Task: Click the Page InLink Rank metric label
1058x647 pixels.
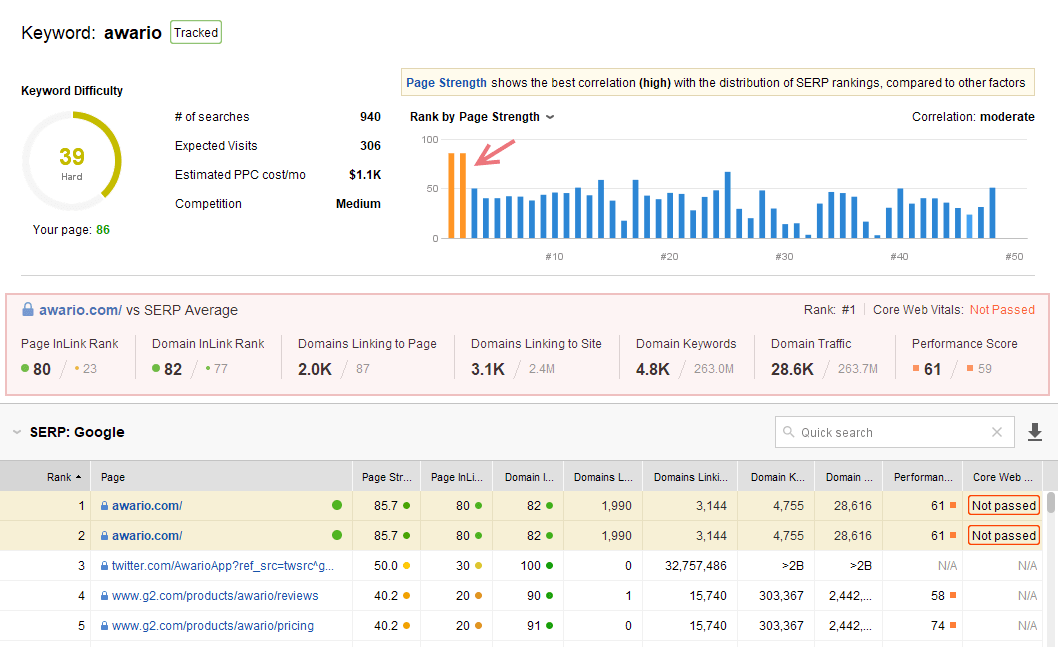Action: click(x=69, y=343)
